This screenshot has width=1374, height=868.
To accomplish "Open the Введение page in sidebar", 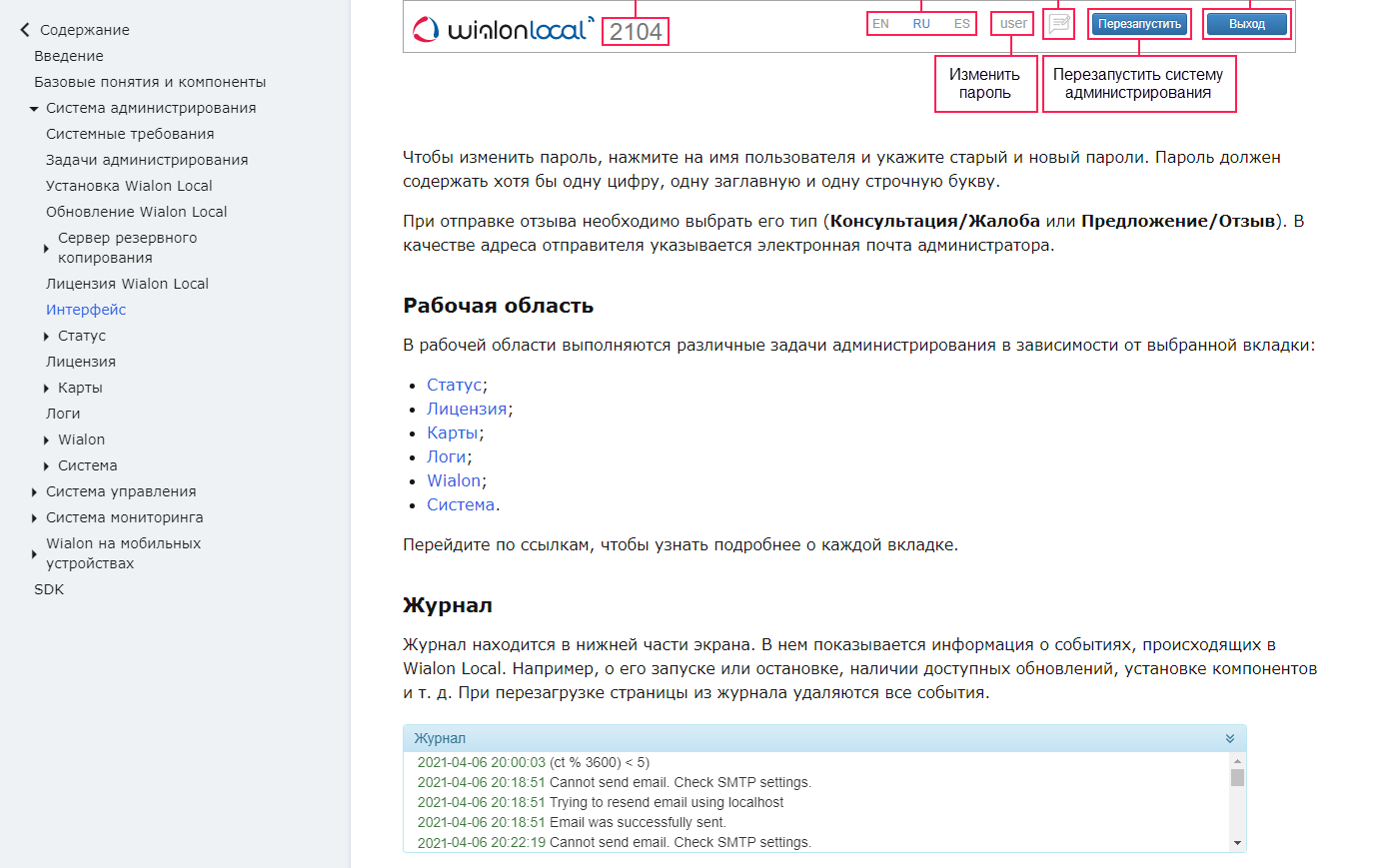I will tap(69, 56).
